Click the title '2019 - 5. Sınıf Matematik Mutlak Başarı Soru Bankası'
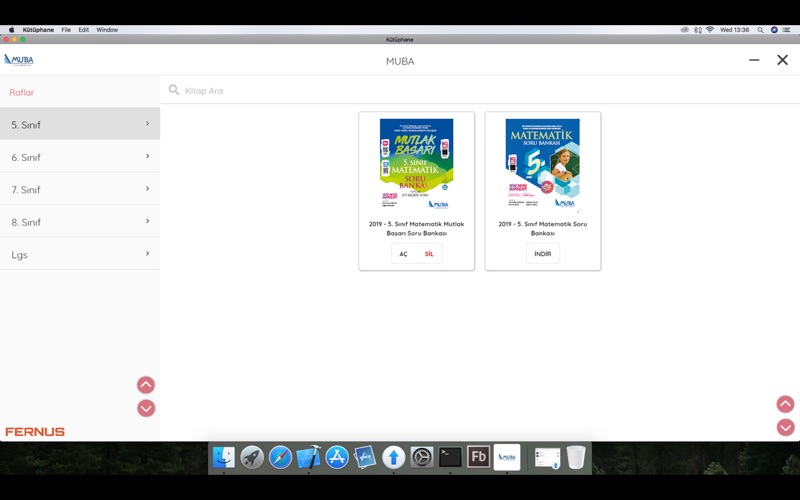Viewport: 800px width, 500px height. tap(416, 228)
